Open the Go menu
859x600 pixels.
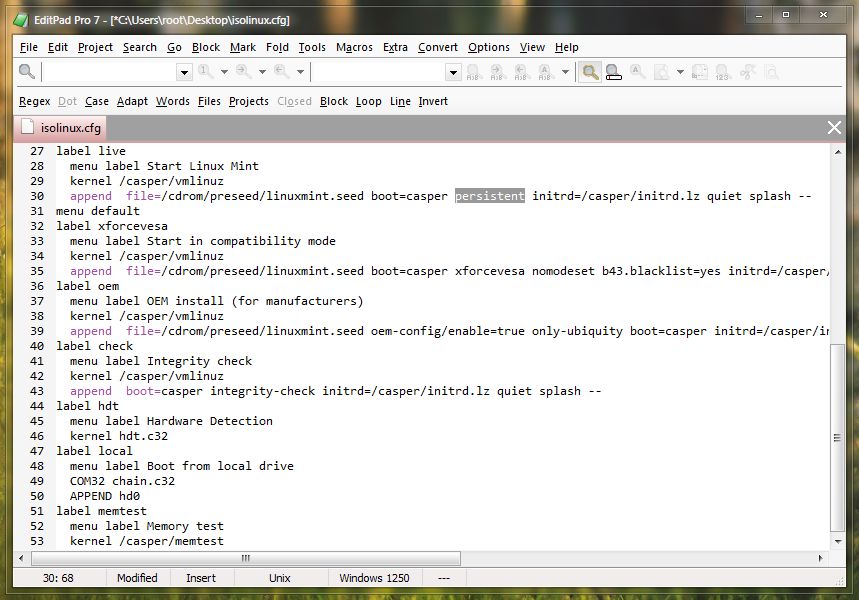tap(174, 48)
